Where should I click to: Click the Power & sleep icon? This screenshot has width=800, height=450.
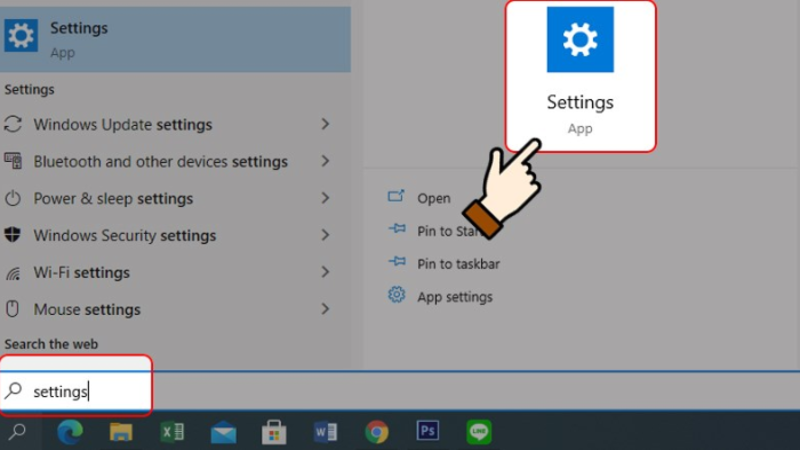[x=13, y=198]
